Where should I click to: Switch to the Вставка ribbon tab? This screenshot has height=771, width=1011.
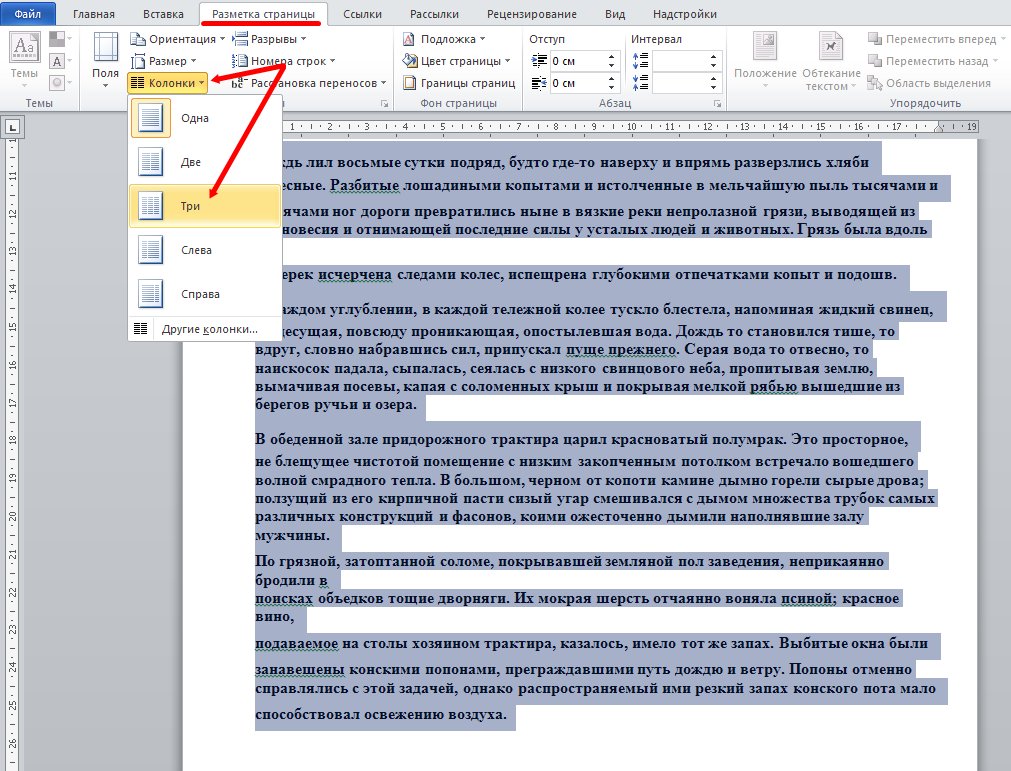point(163,14)
